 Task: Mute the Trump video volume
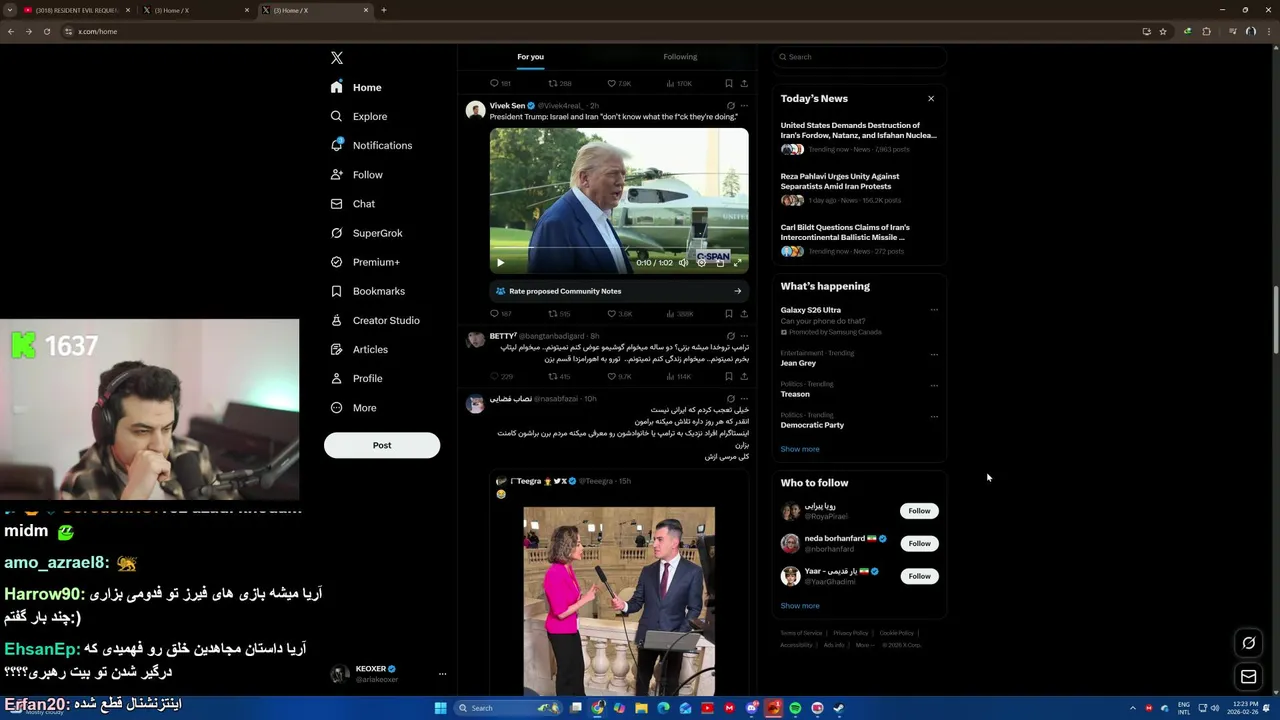(x=684, y=263)
